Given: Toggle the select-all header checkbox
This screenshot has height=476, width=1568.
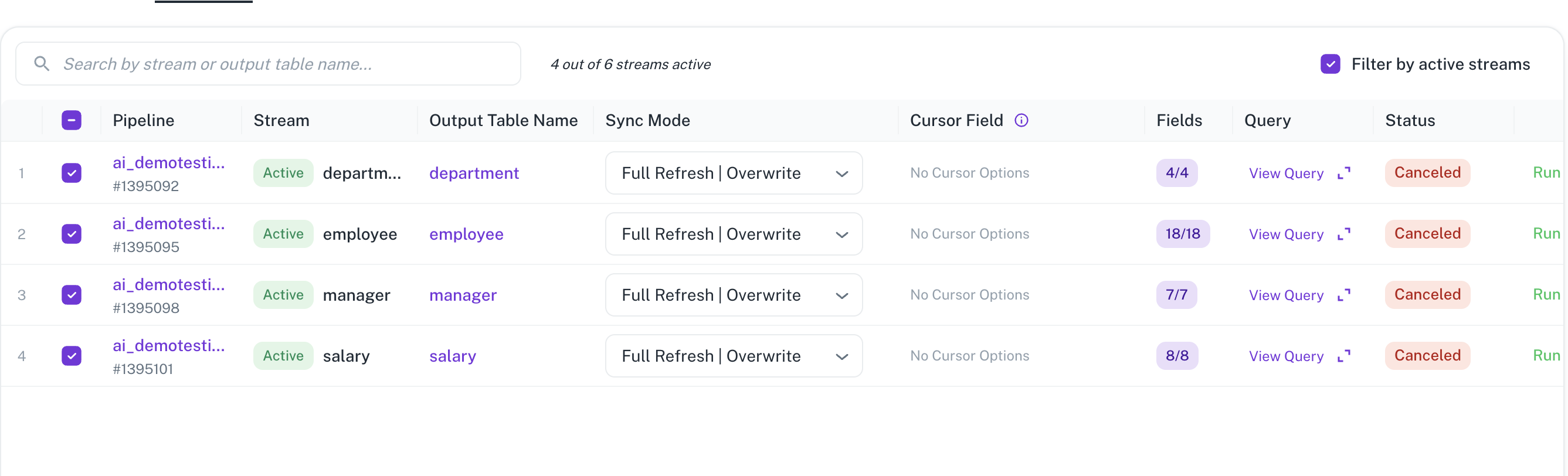Looking at the screenshot, I should click(x=71, y=121).
